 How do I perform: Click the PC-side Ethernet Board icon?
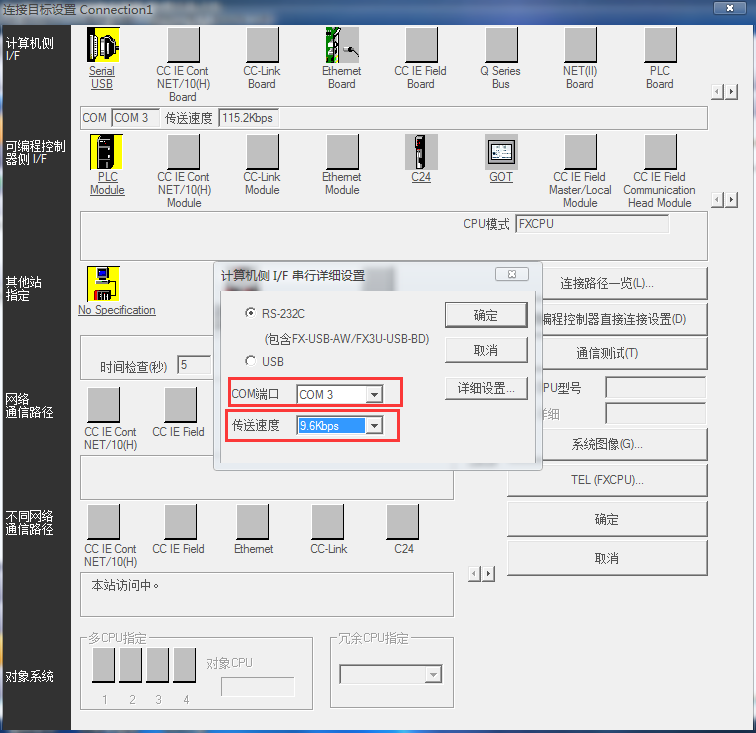341,45
